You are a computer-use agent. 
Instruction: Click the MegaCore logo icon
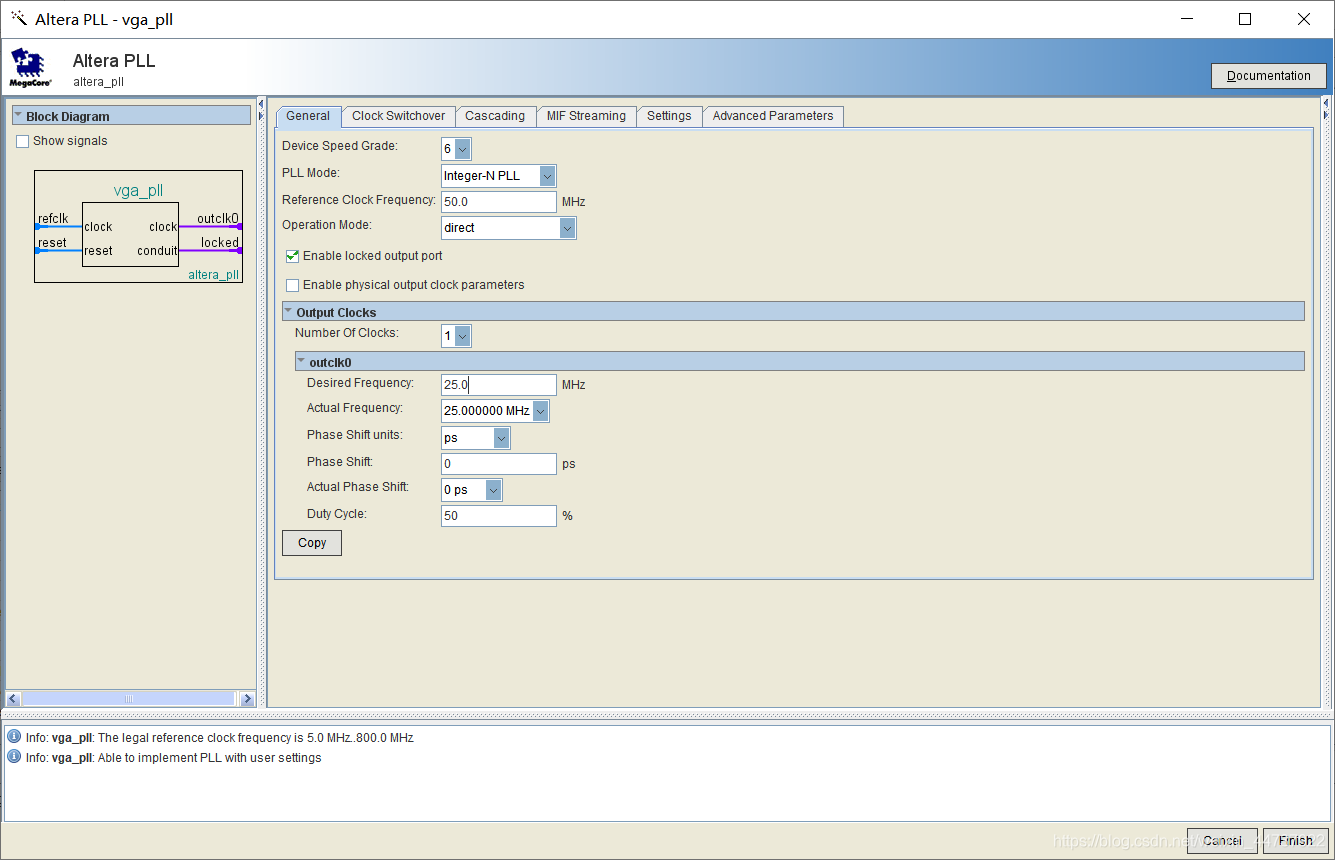(30, 67)
